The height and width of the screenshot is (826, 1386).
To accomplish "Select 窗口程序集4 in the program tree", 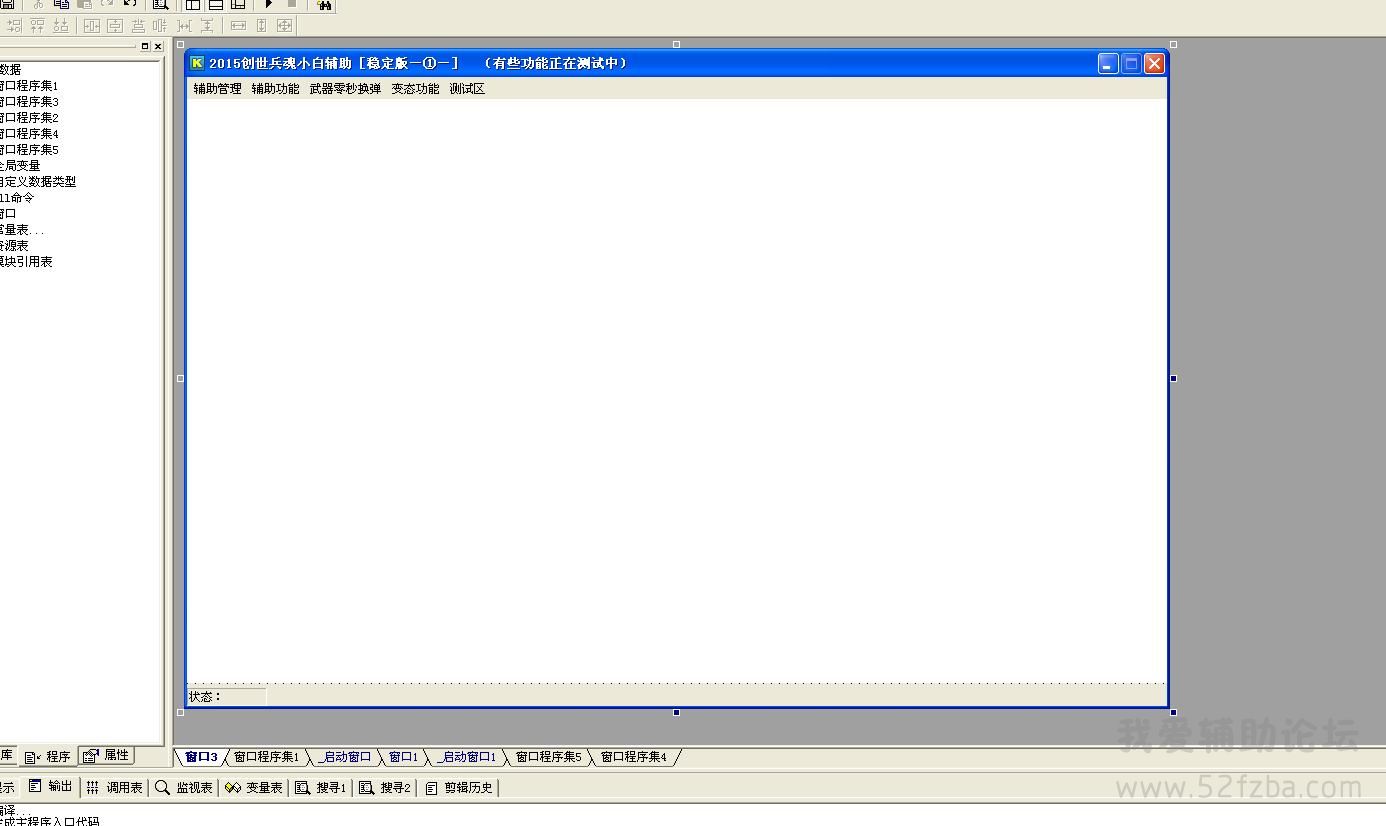I will pos(29,134).
